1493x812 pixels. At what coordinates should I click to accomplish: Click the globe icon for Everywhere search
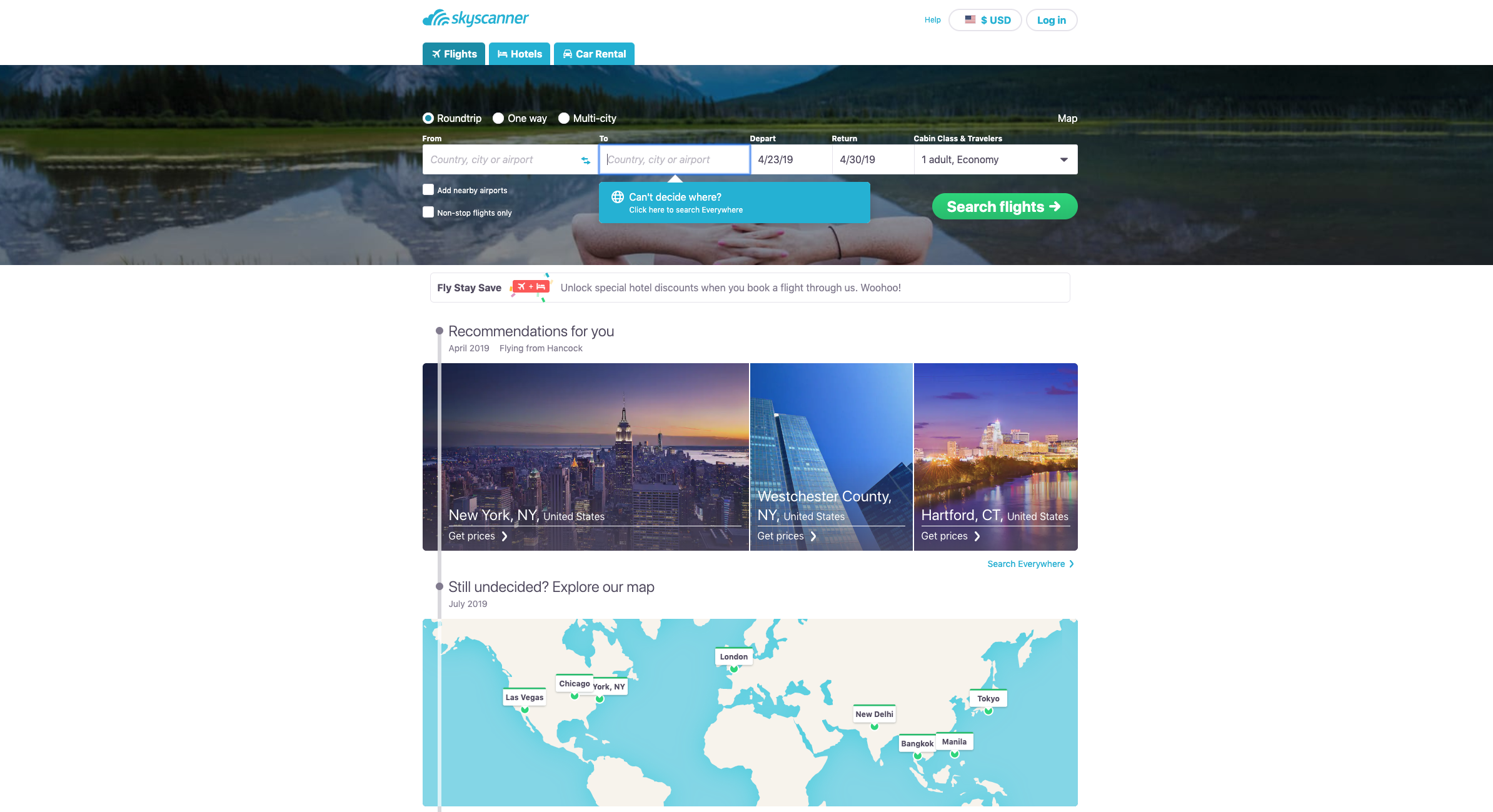pos(617,197)
